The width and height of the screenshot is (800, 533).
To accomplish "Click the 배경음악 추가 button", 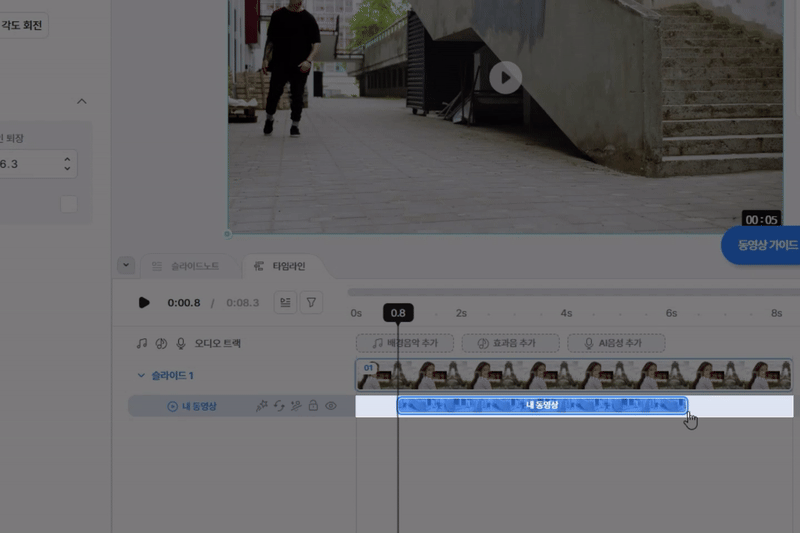I will (405, 343).
